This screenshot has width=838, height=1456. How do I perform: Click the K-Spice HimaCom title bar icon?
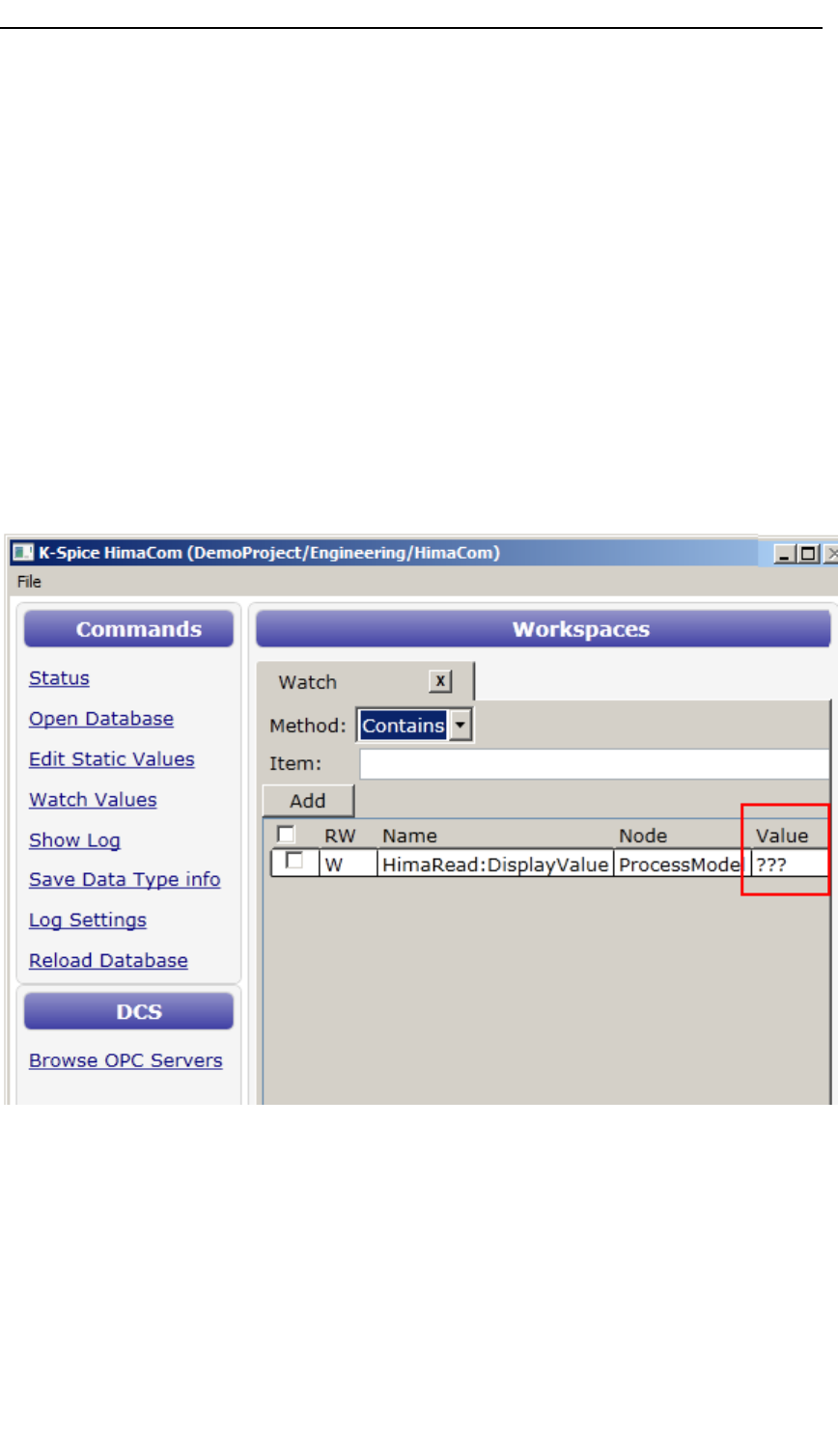click(22, 553)
